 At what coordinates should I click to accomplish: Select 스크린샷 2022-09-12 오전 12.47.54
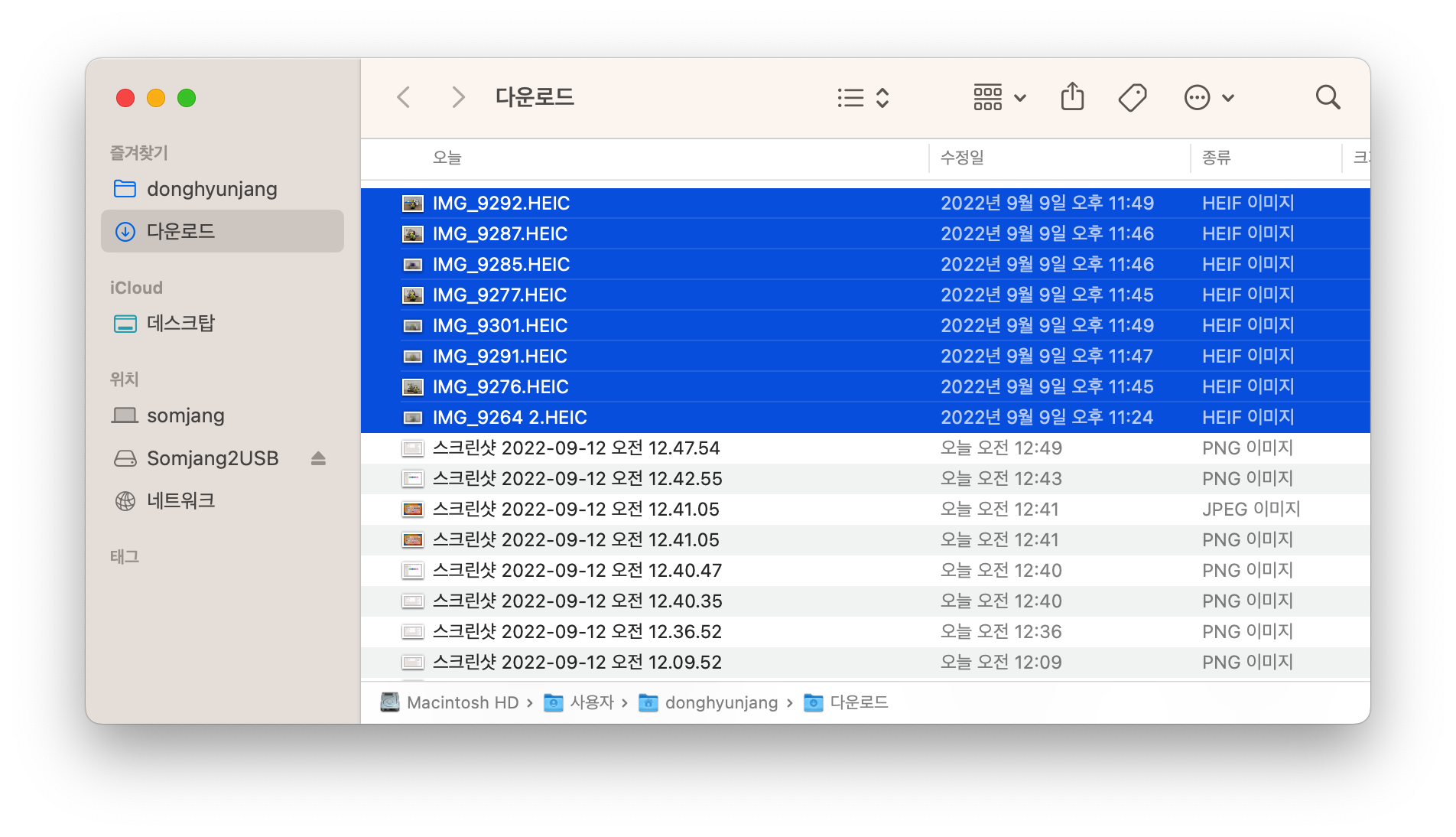pos(866,448)
